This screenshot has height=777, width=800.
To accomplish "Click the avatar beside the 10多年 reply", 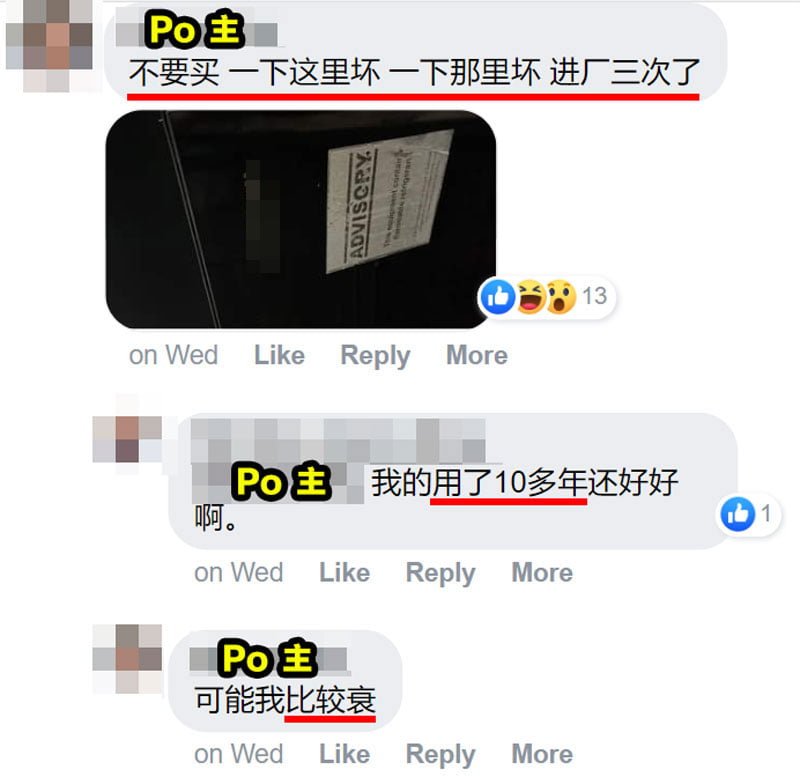I will [x=128, y=440].
